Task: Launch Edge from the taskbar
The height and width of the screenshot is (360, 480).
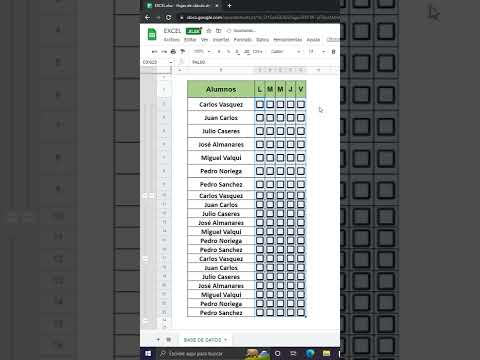Action: pyautogui.click(x=310, y=353)
